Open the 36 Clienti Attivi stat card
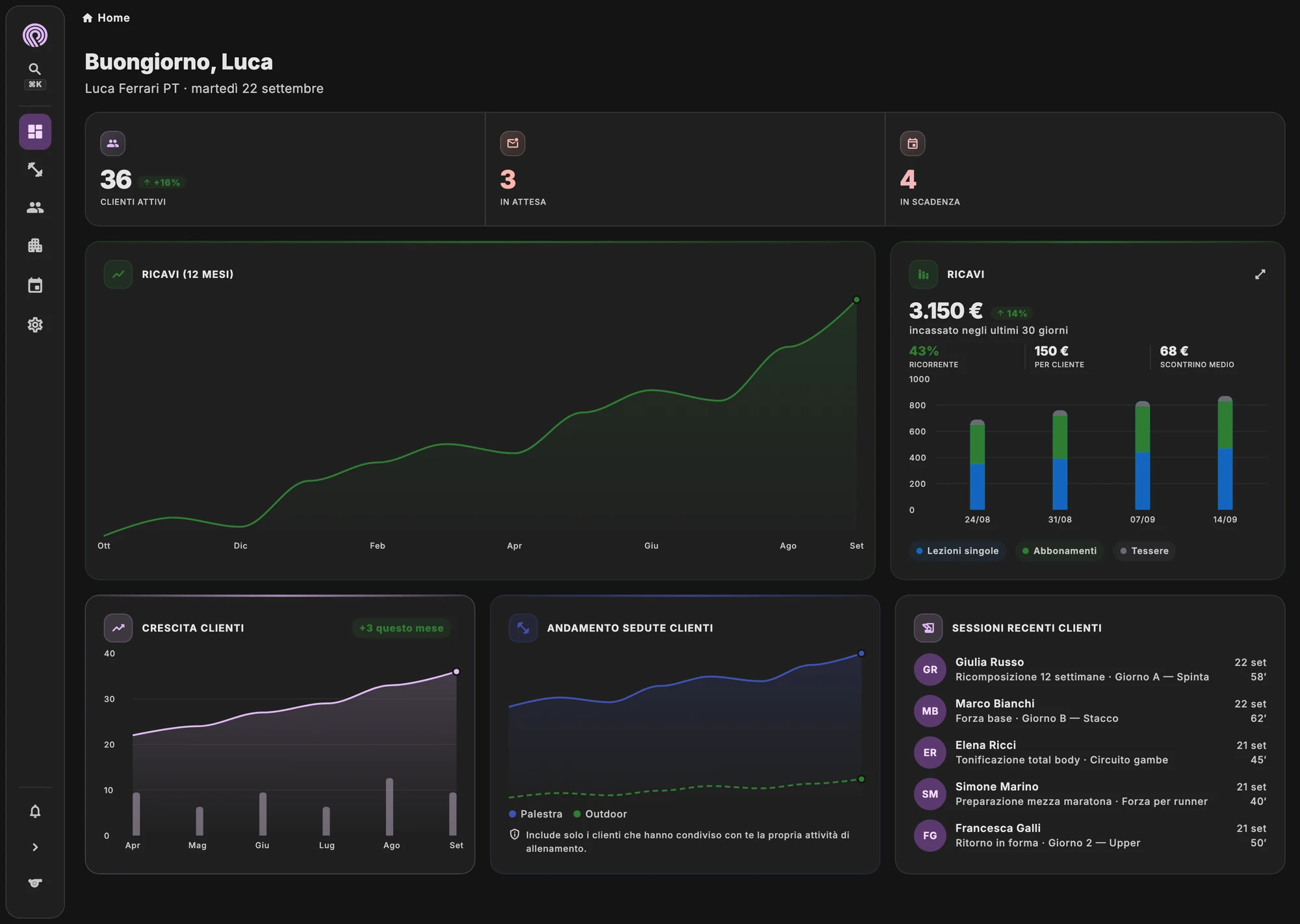1300x924 pixels. click(x=285, y=169)
